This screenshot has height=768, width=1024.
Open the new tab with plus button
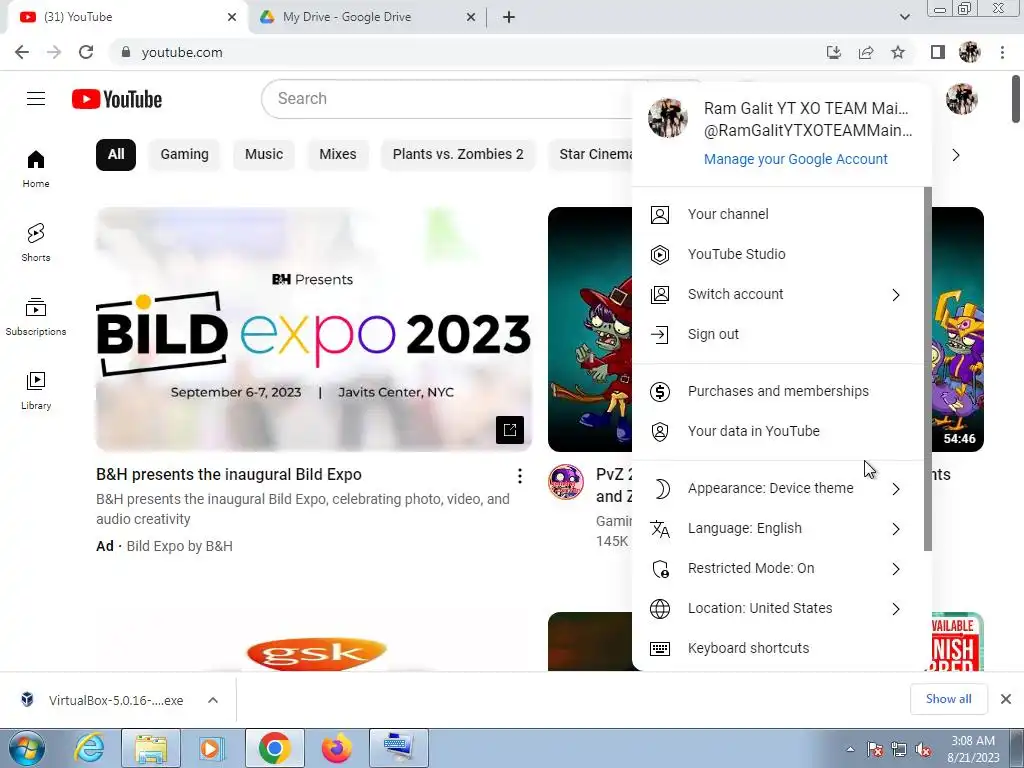(509, 17)
